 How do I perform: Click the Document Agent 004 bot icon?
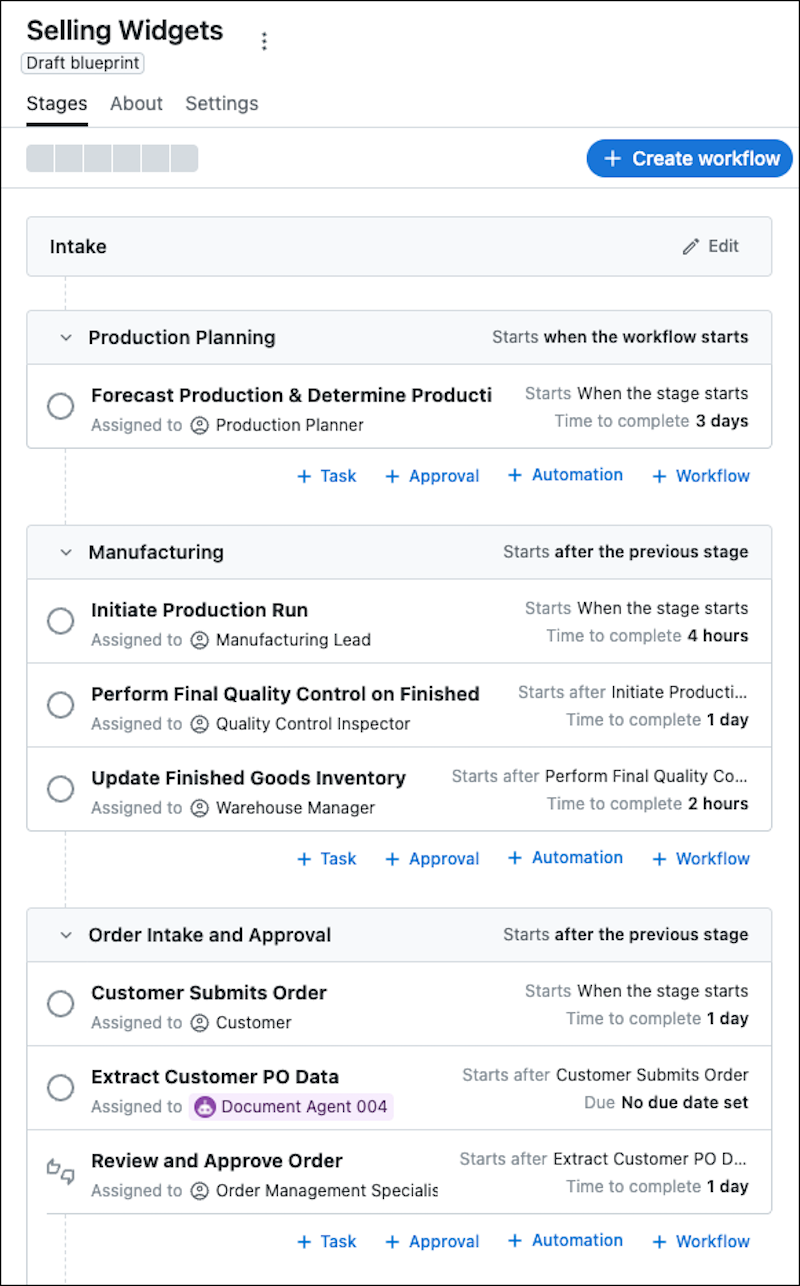(205, 1107)
